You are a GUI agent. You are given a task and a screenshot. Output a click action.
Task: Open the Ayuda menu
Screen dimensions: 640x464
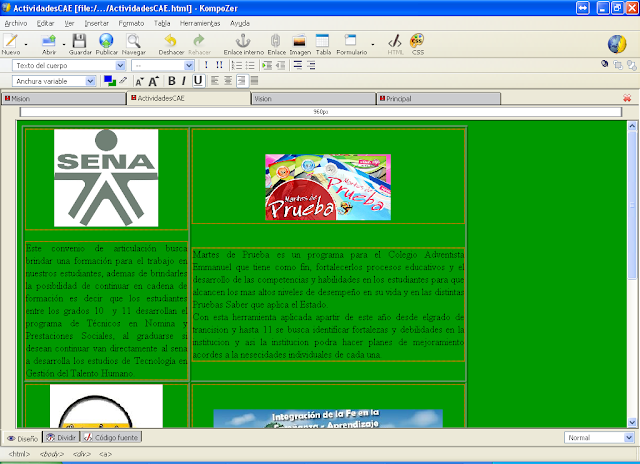click(240, 23)
